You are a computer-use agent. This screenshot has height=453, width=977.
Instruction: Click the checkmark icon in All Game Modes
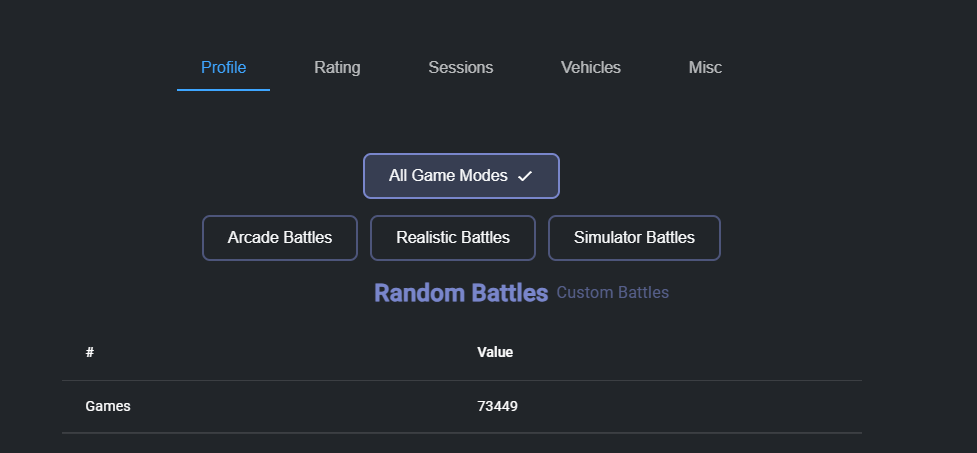click(525, 176)
